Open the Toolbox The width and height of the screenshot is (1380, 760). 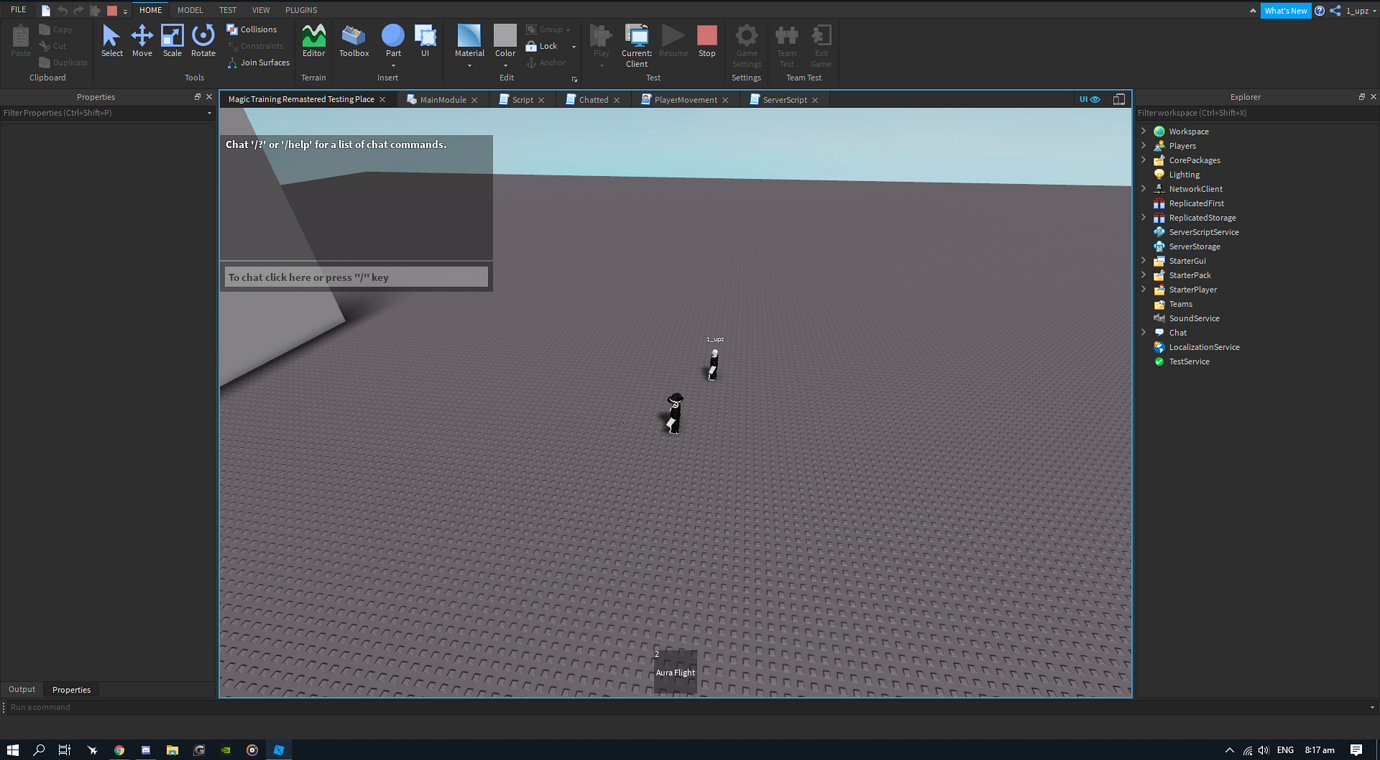[x=353, y=42]
